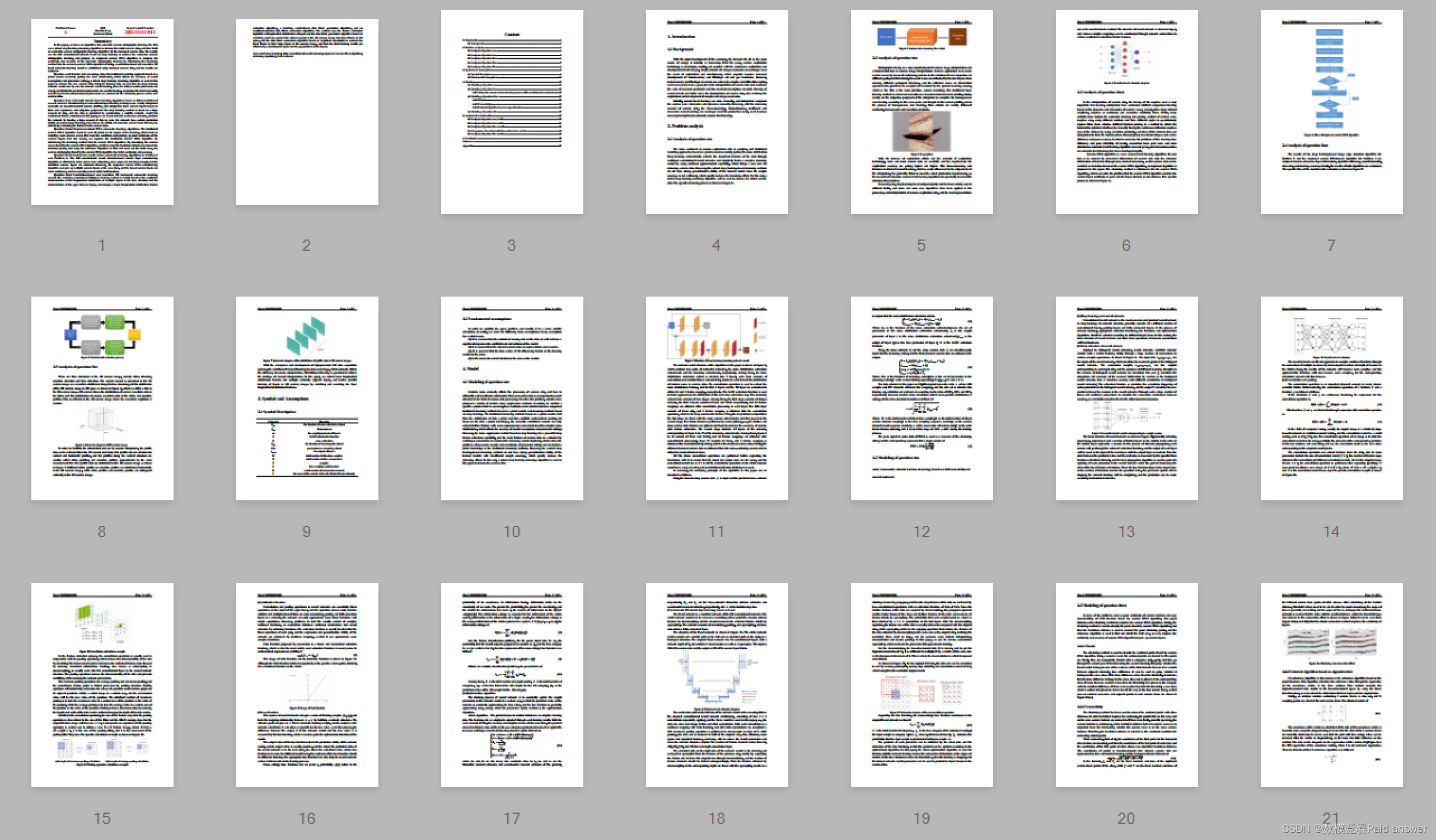This screenshot has height=840, width=1436.
Task: Click page 19 thumbnail with red grid figure
Action: 922,684
